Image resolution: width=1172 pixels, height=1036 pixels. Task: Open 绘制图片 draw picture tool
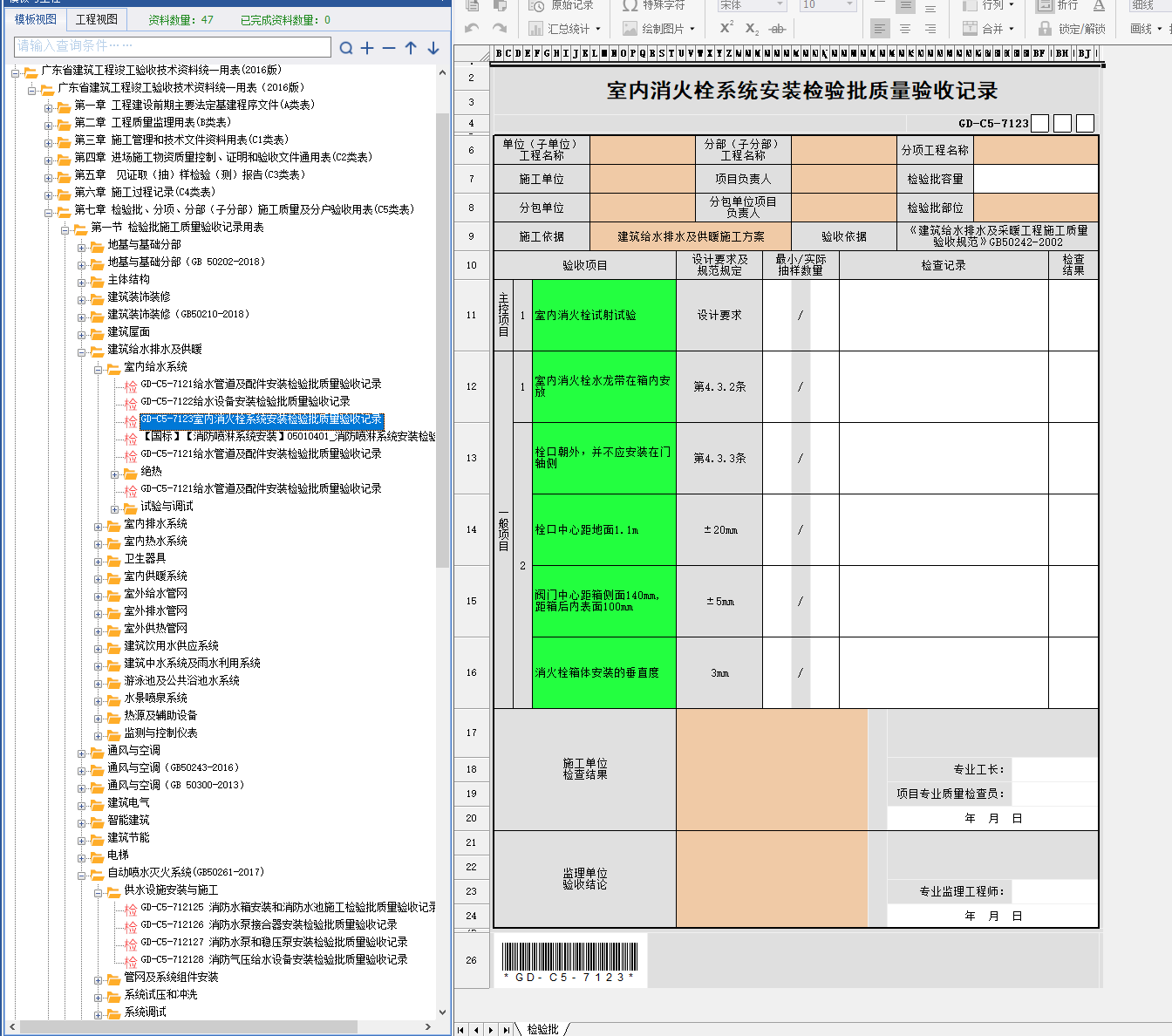point(658,29)
